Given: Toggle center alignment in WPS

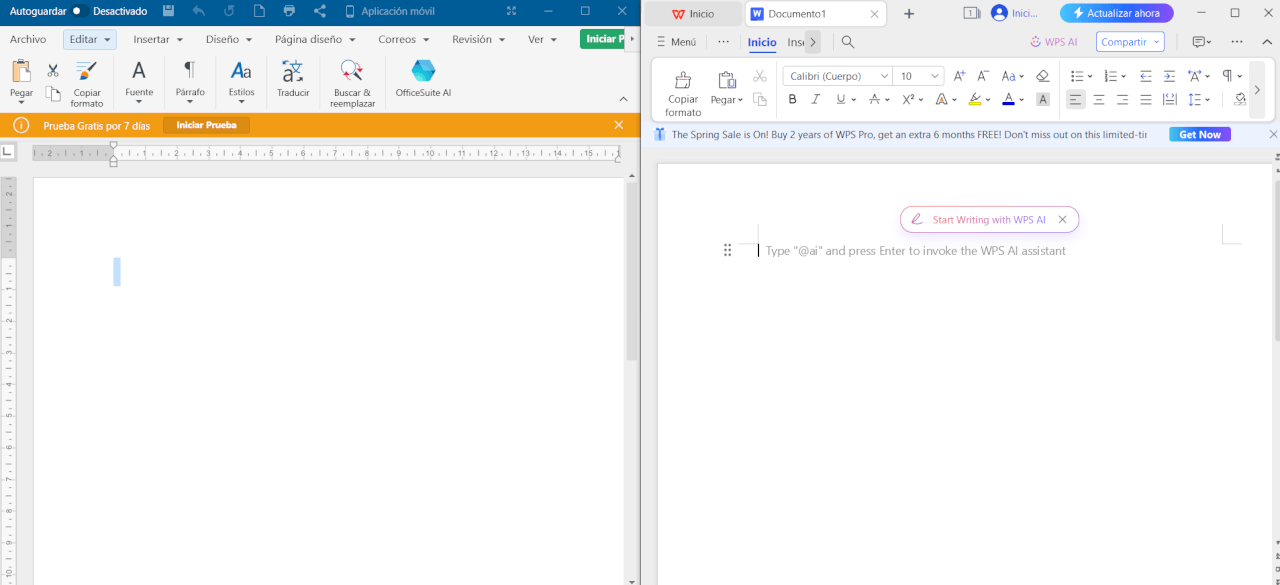Looking at the screenshot, I should tap(1099, 99).
